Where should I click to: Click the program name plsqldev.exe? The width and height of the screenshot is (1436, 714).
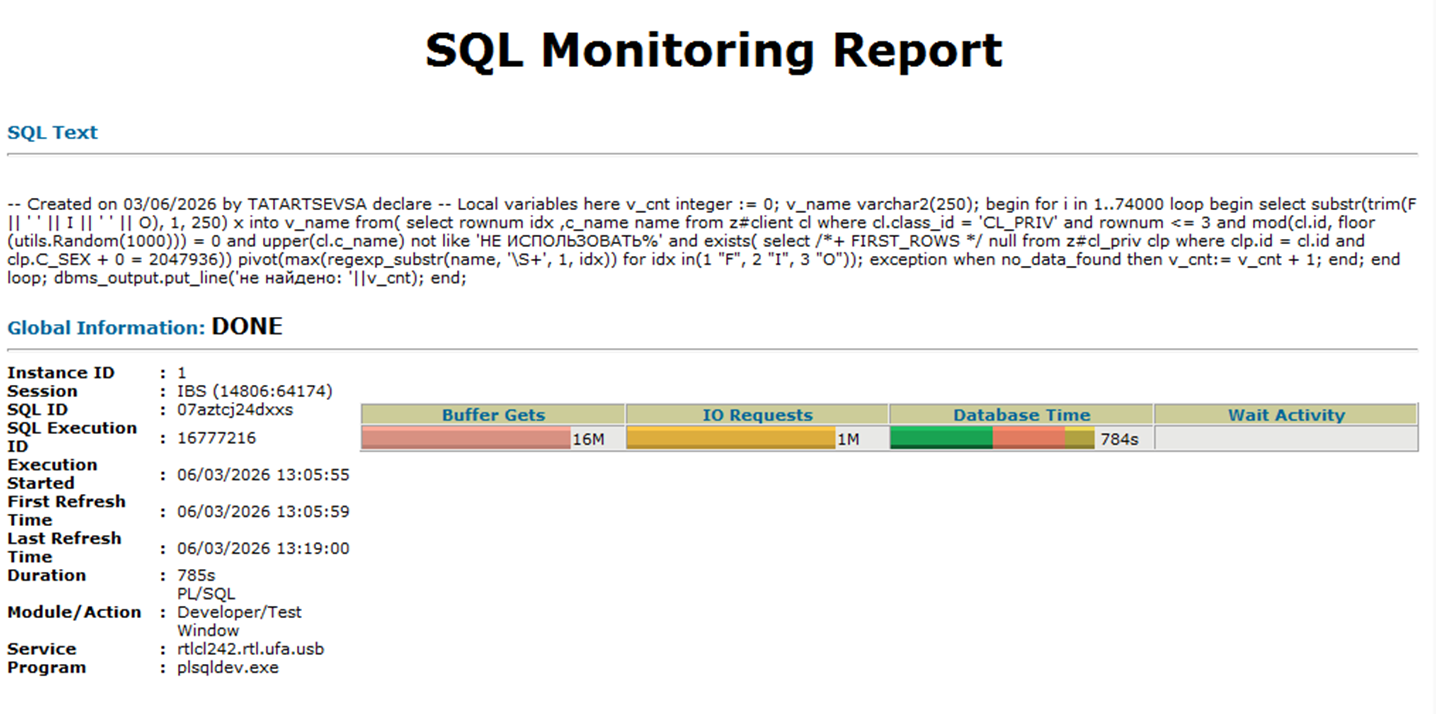tap(228, 668)
